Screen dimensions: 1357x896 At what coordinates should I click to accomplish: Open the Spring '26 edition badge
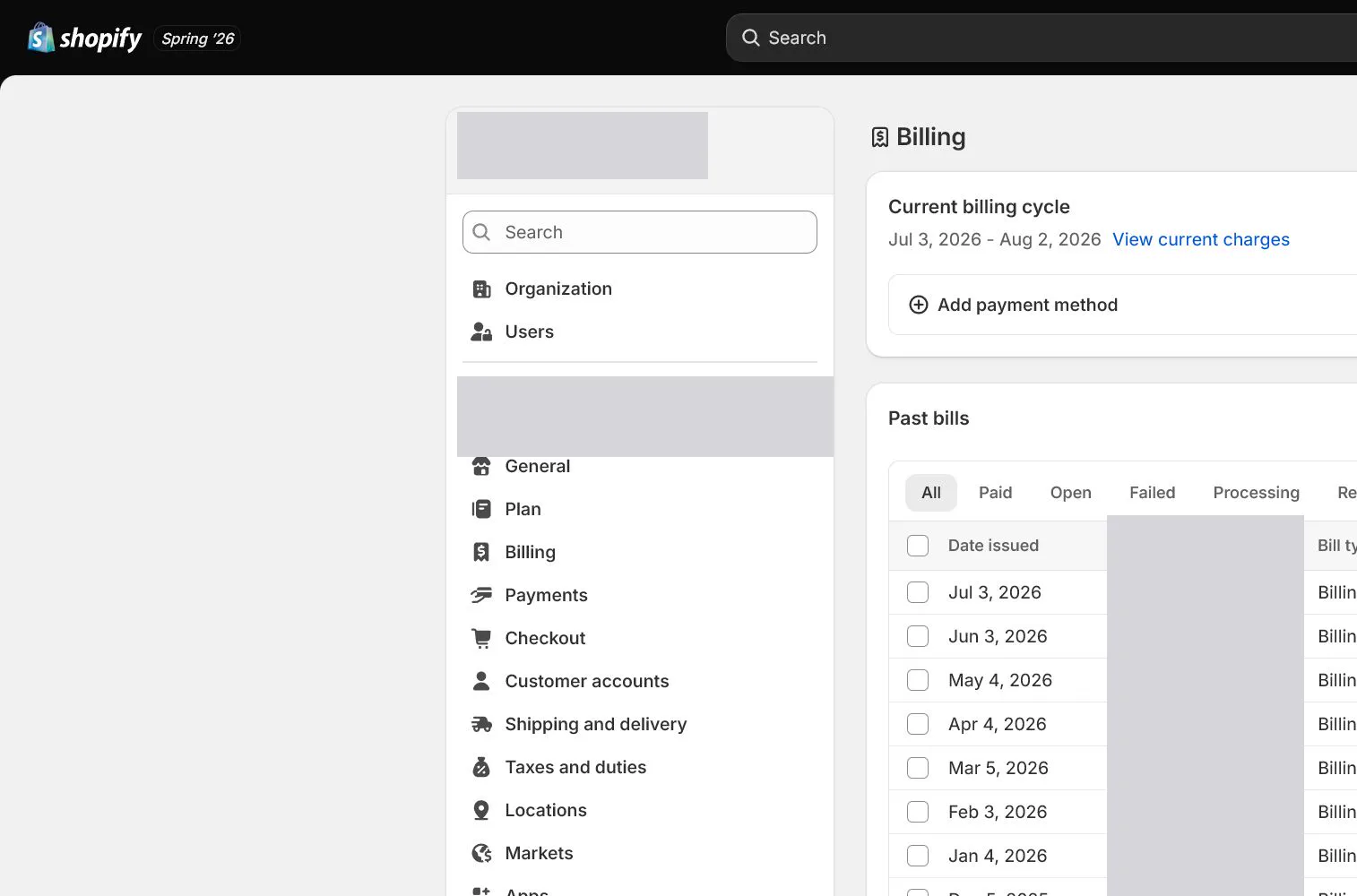pyautogui.click(x=197, y=39)
